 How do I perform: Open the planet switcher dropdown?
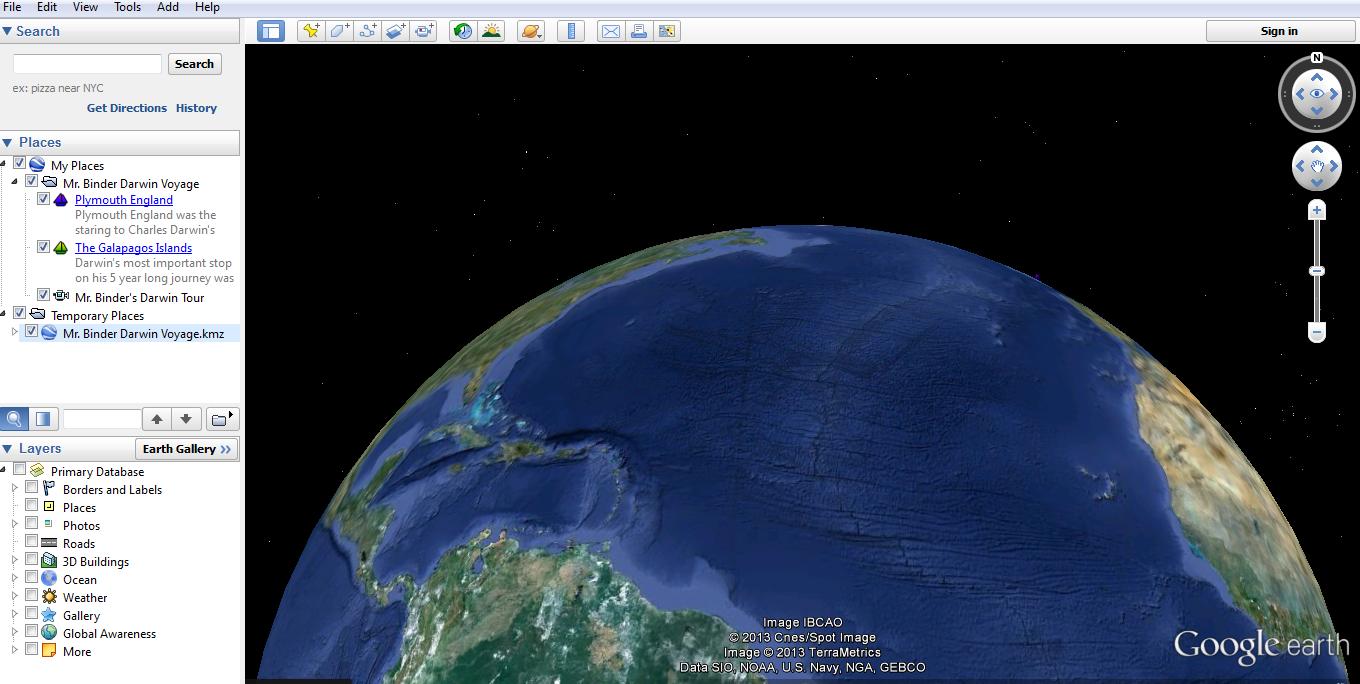point(530,31)
